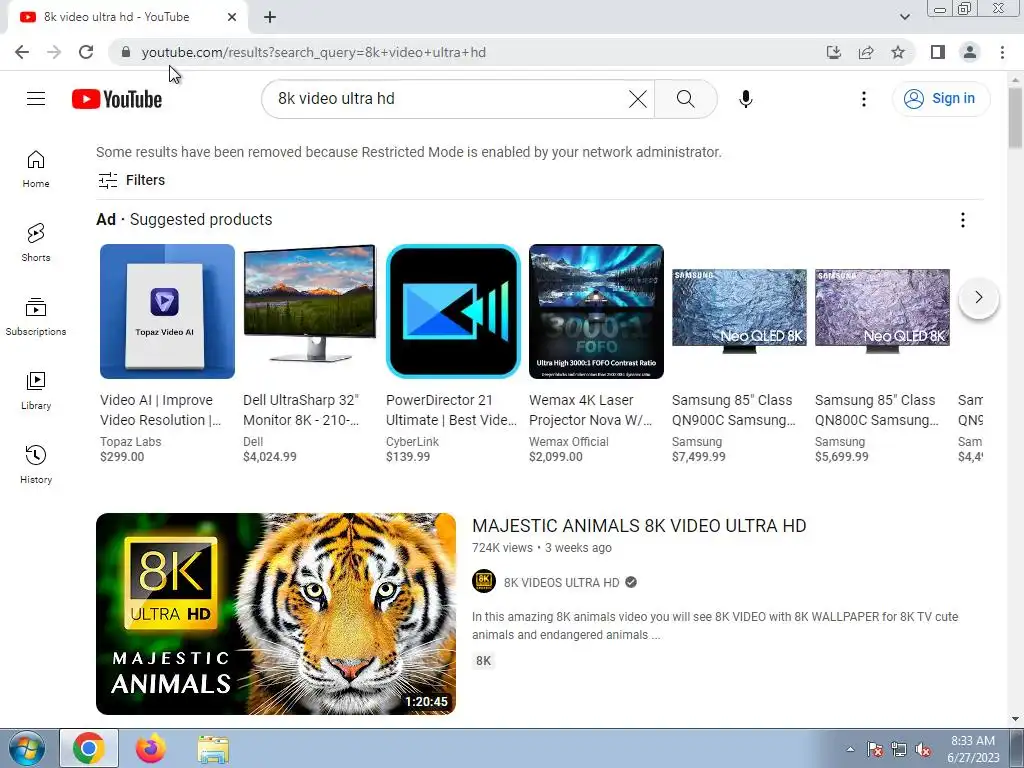Click Samsung 85" Class QN800C title
This screenshot has height=768, width=1024.
point(877,410)
